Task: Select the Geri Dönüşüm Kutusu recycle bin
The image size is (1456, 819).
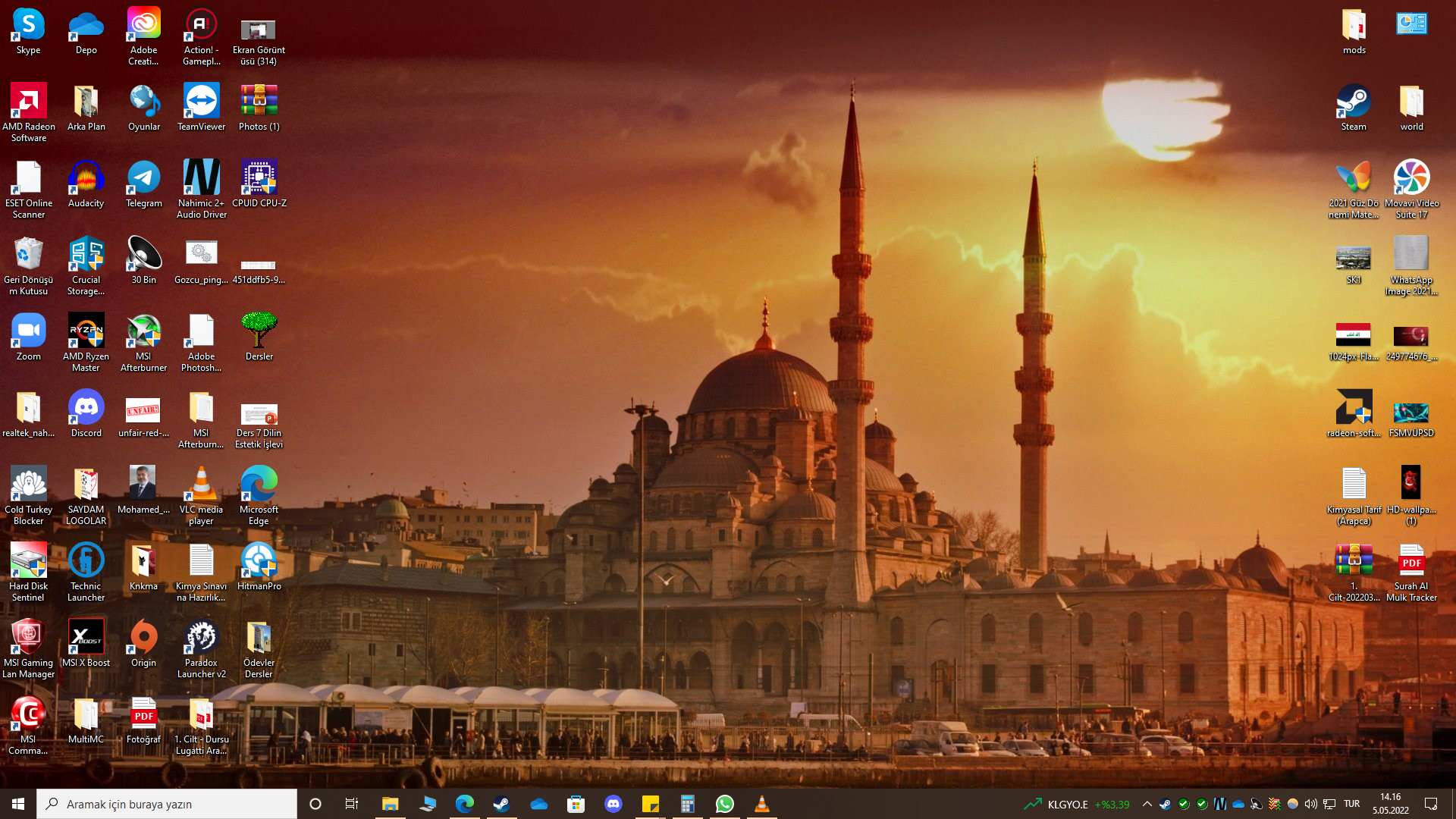Action: [28, 266]
